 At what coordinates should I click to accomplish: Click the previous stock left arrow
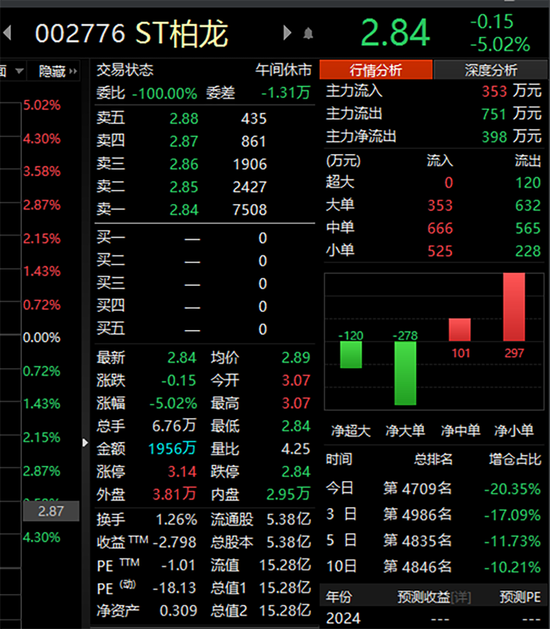(x=7, y=32)
